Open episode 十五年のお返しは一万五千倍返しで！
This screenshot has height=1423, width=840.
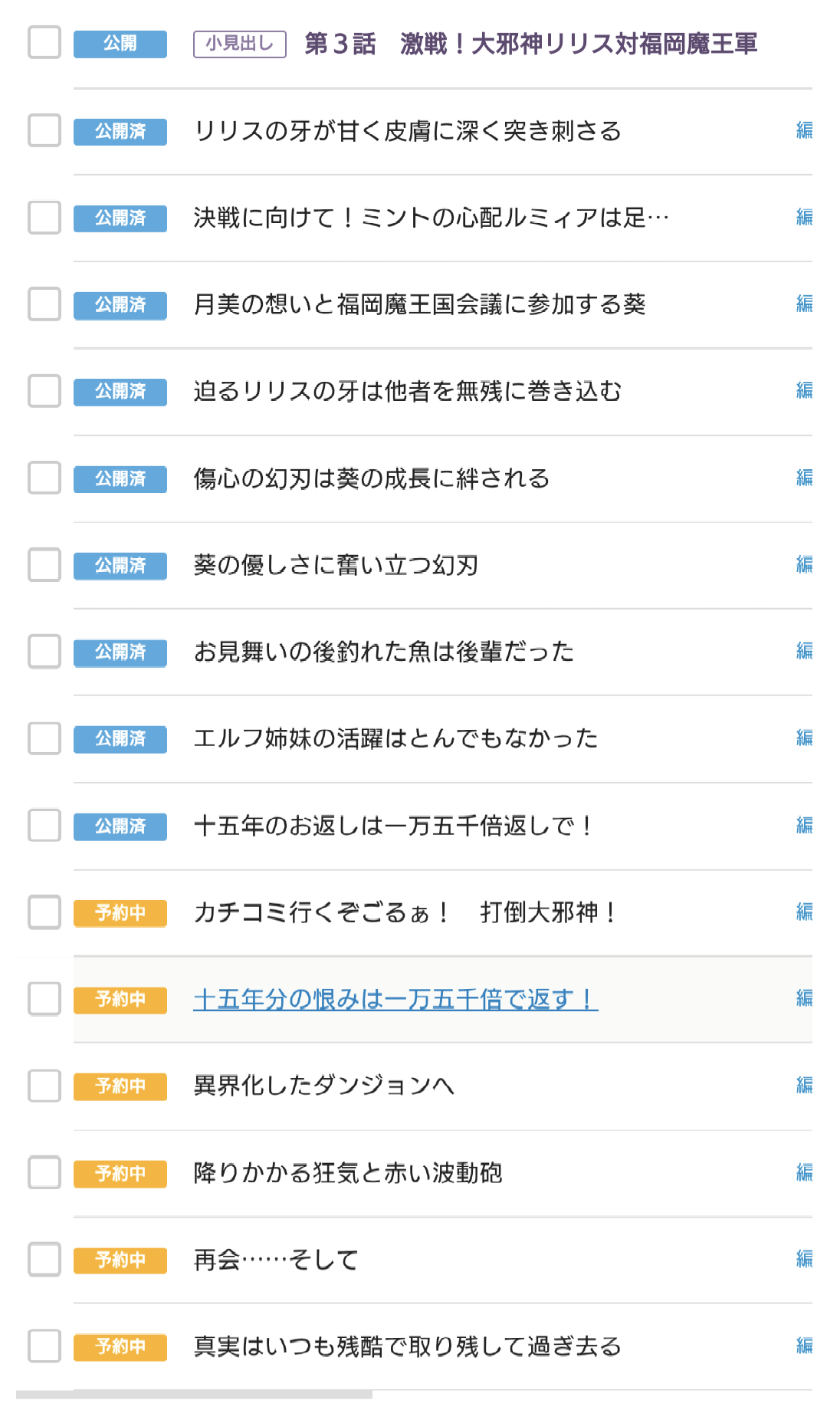click(392, 826)
